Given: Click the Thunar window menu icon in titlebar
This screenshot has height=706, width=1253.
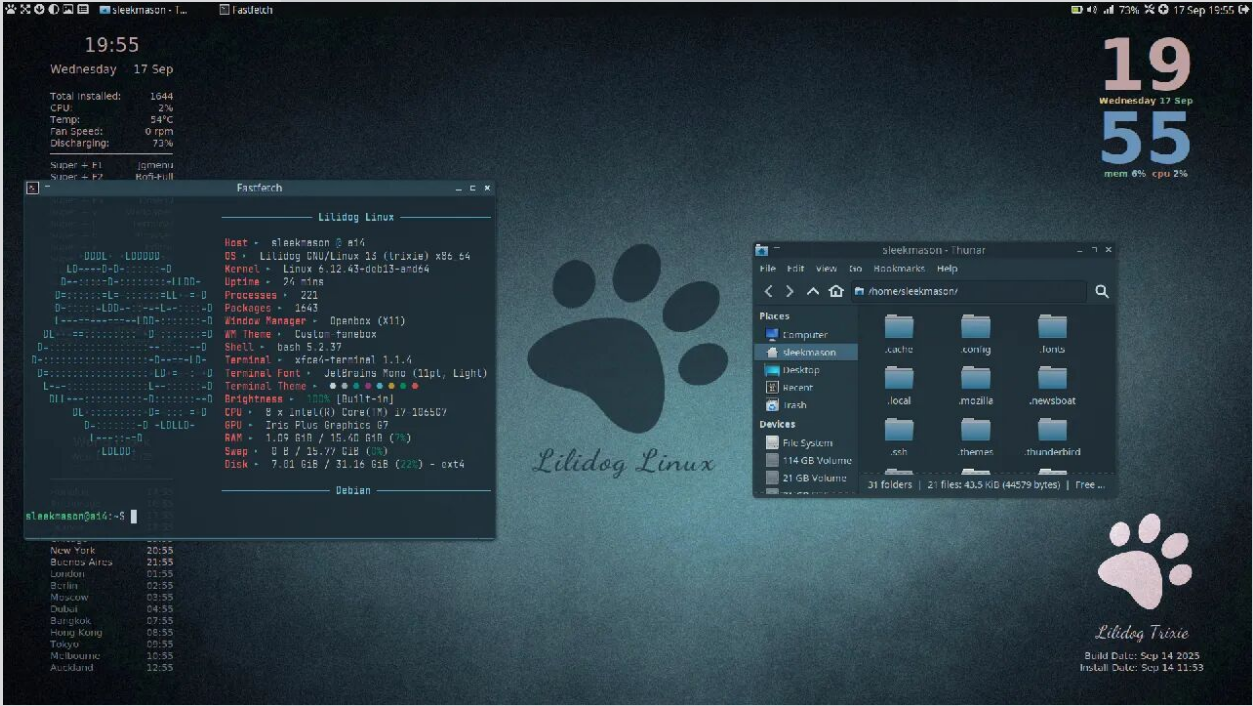Looking at the screenshot, I should pyautogui.click(x=762, y=250).
